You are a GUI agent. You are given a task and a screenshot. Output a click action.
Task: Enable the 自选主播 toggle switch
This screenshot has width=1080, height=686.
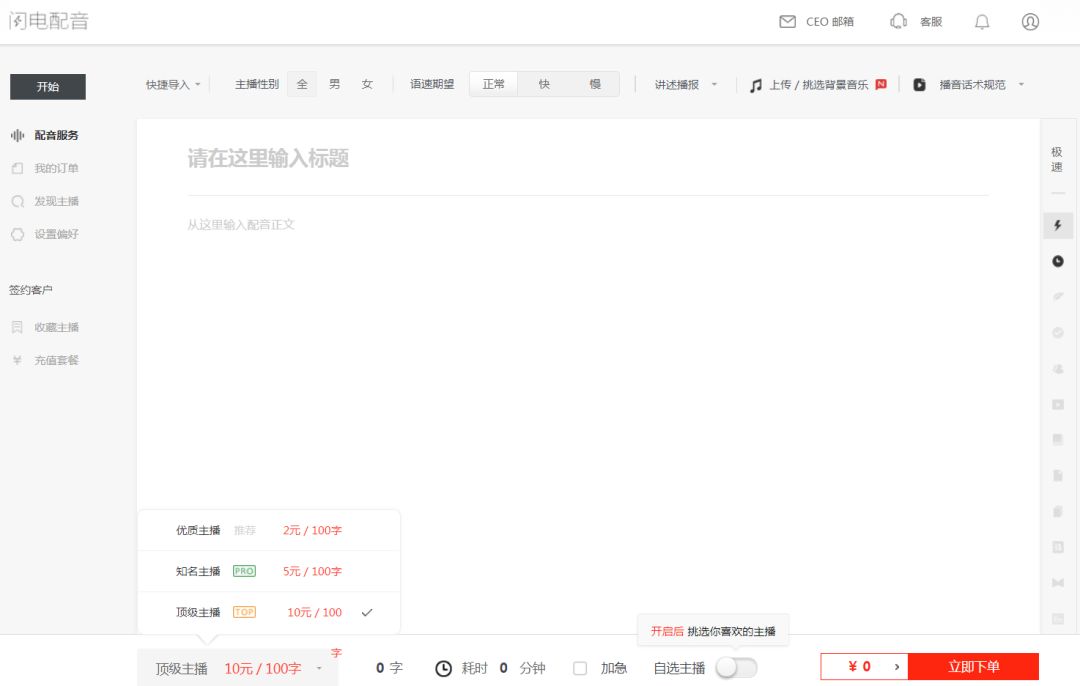point(736,667)
